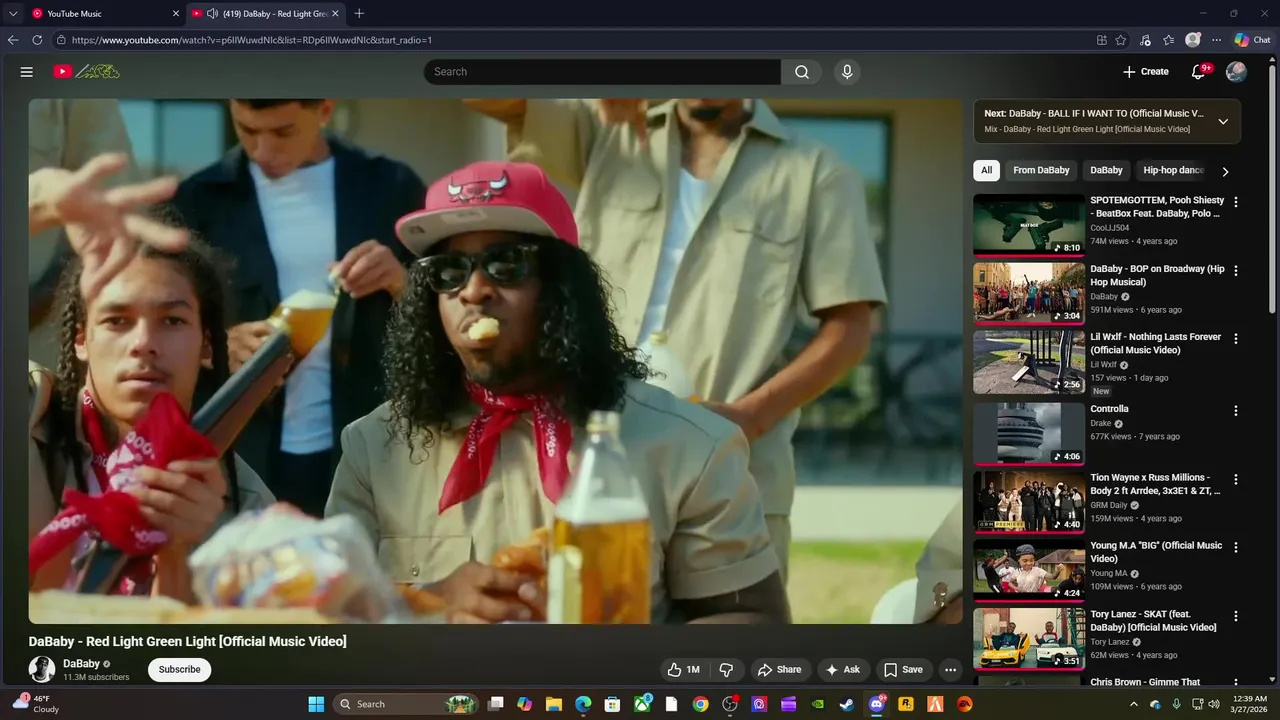The width and height of the screenshot is (1280, 720).
Task: Open Steam from taskbar
Action: 847,704
